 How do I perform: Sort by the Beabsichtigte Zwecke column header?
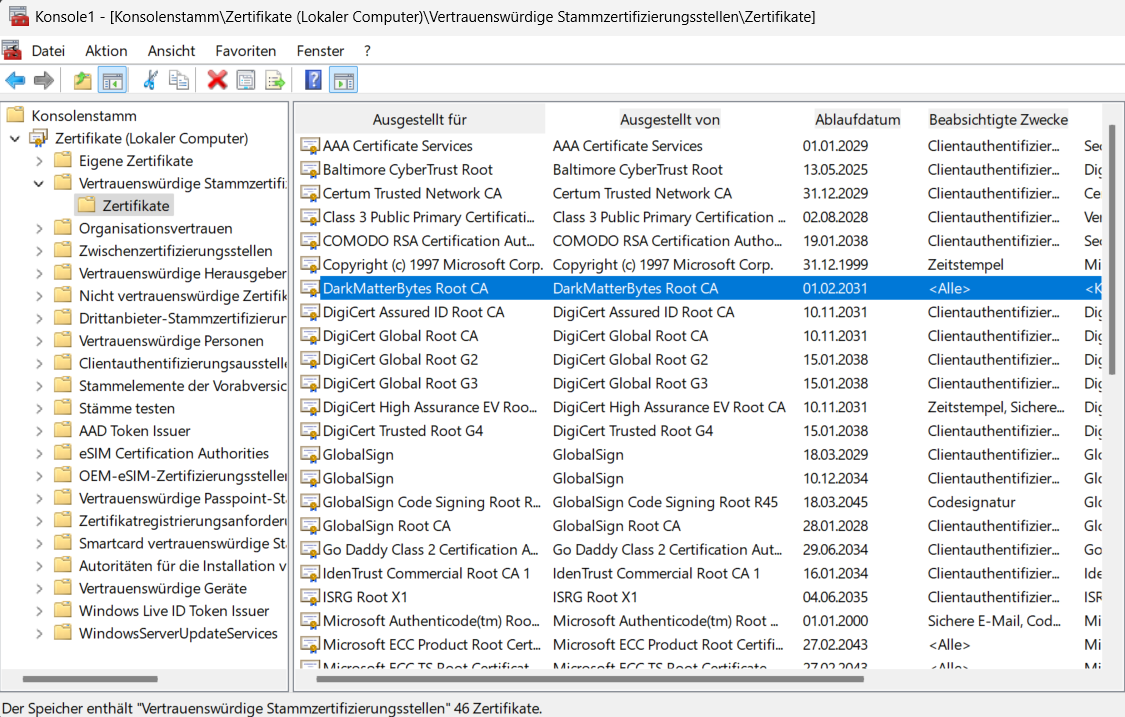(998, 120)
